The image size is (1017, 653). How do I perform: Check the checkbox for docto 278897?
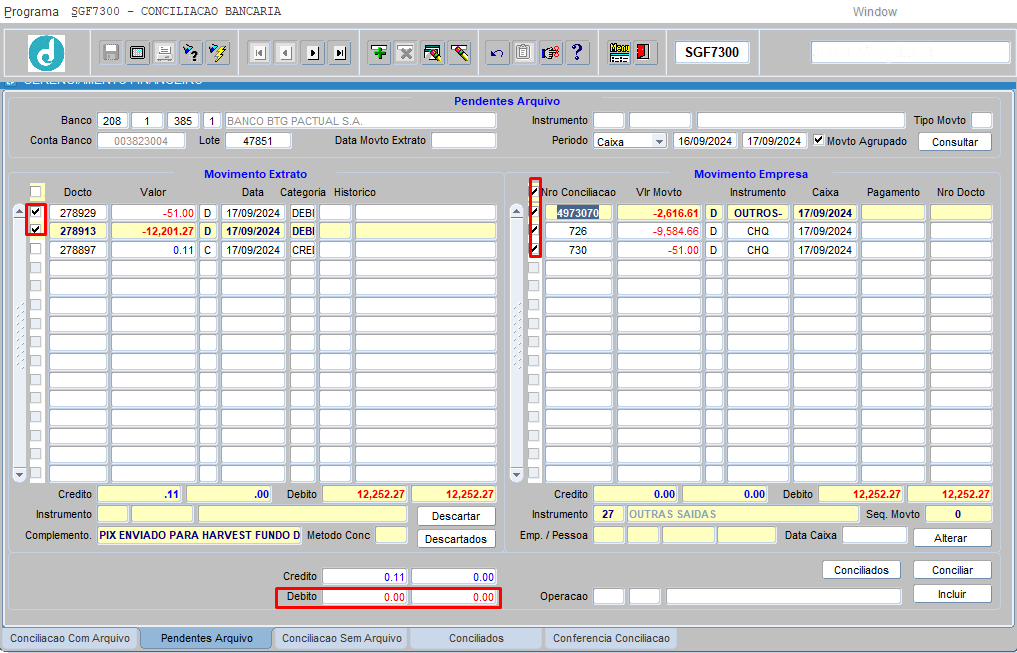(x=36, y=248)
